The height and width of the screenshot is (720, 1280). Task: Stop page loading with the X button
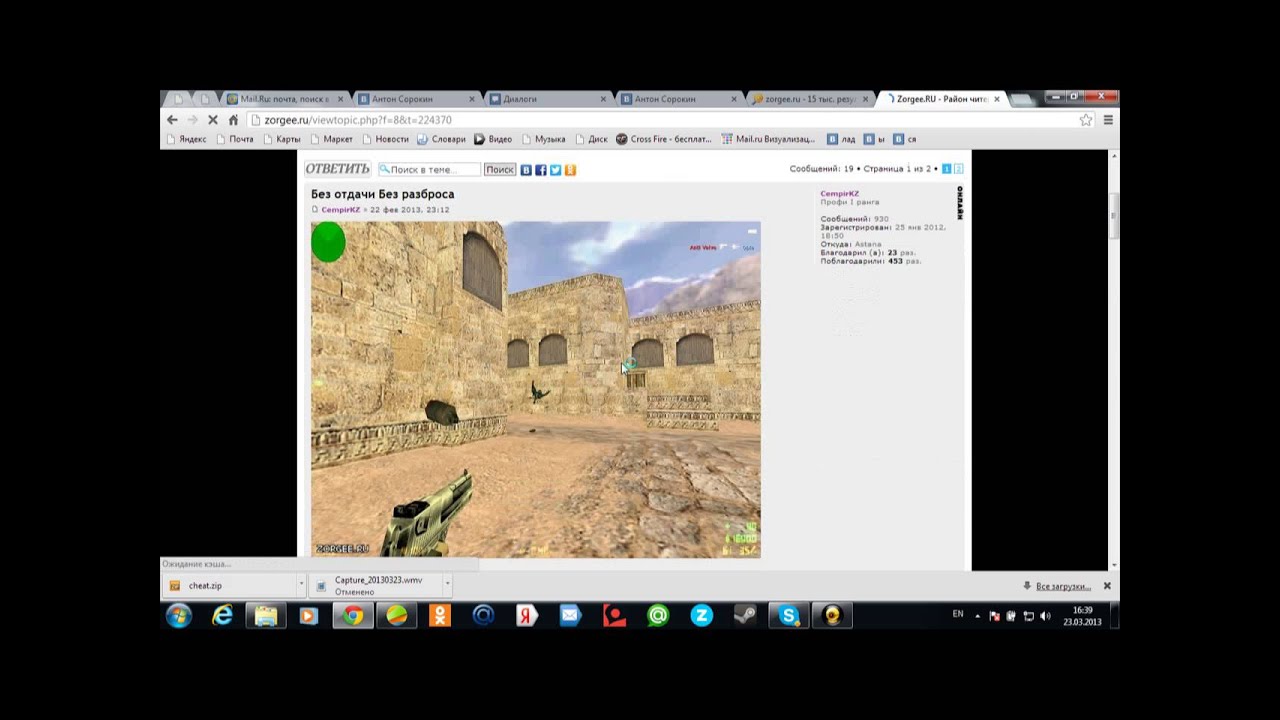coord(212,120)
